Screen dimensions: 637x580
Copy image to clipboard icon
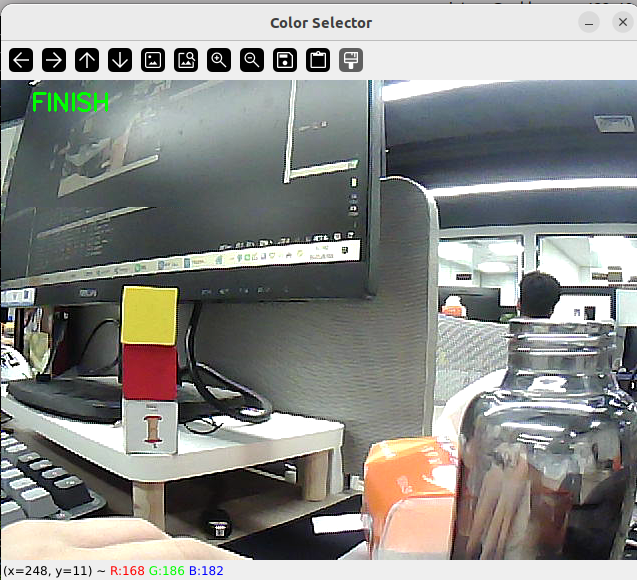click(318, 60)
